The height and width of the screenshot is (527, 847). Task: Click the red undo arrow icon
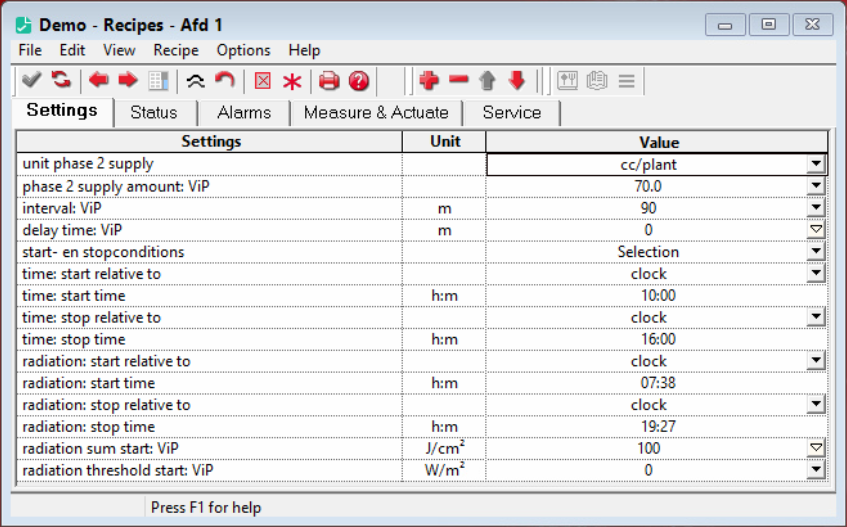coord(225,80)
